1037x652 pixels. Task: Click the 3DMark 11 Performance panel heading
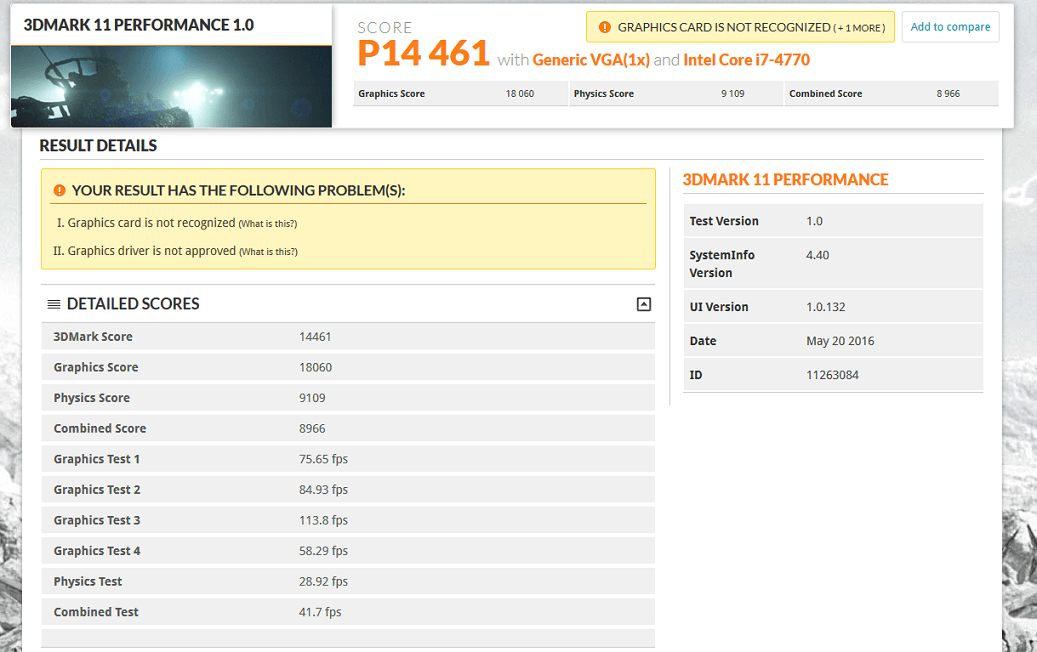click(x=785, y=180)
